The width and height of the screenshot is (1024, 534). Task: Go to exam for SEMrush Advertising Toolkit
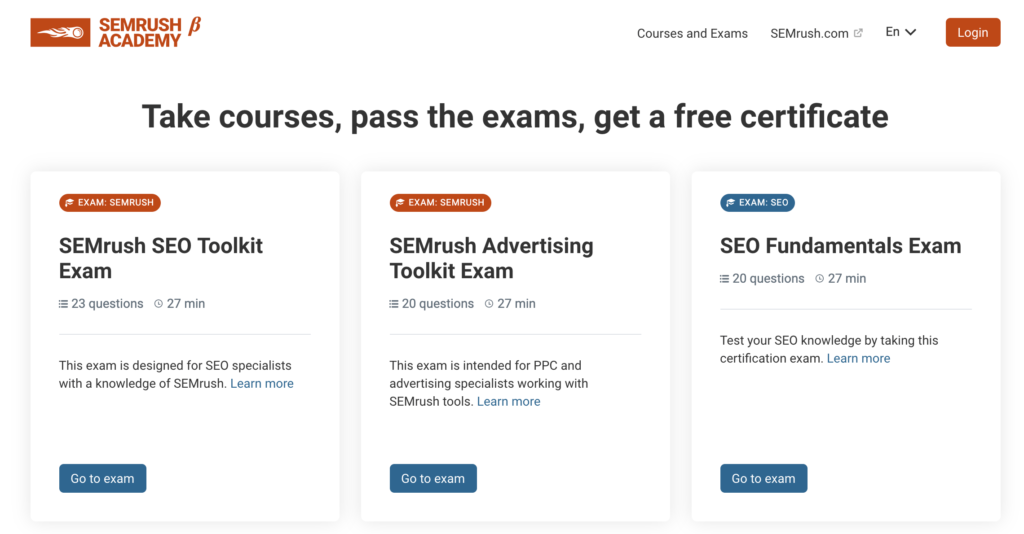[x=433, y=478]
